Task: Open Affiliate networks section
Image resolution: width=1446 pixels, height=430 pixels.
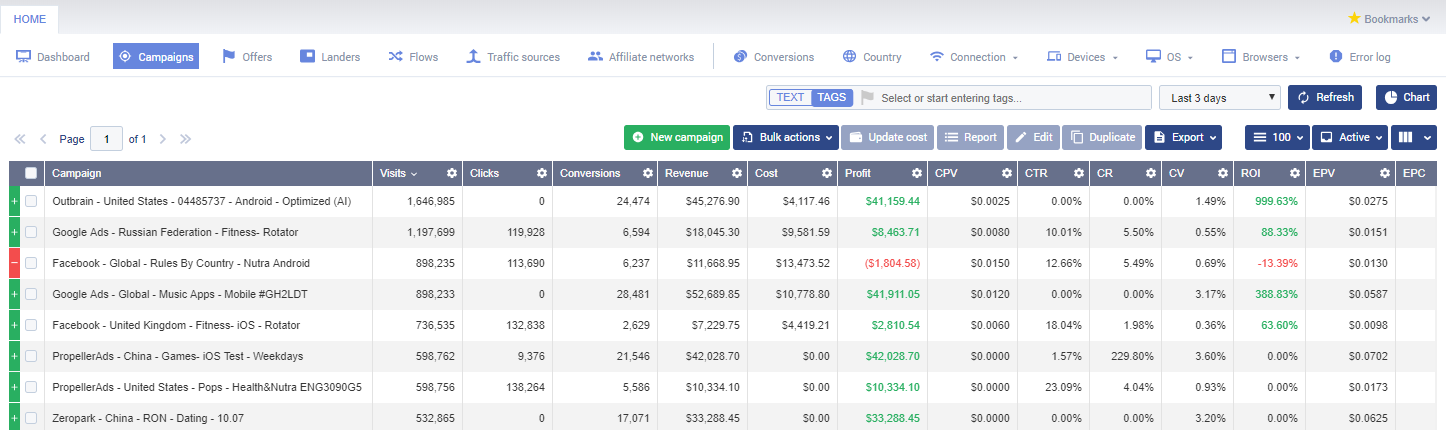Action: (x=641, y=57)
